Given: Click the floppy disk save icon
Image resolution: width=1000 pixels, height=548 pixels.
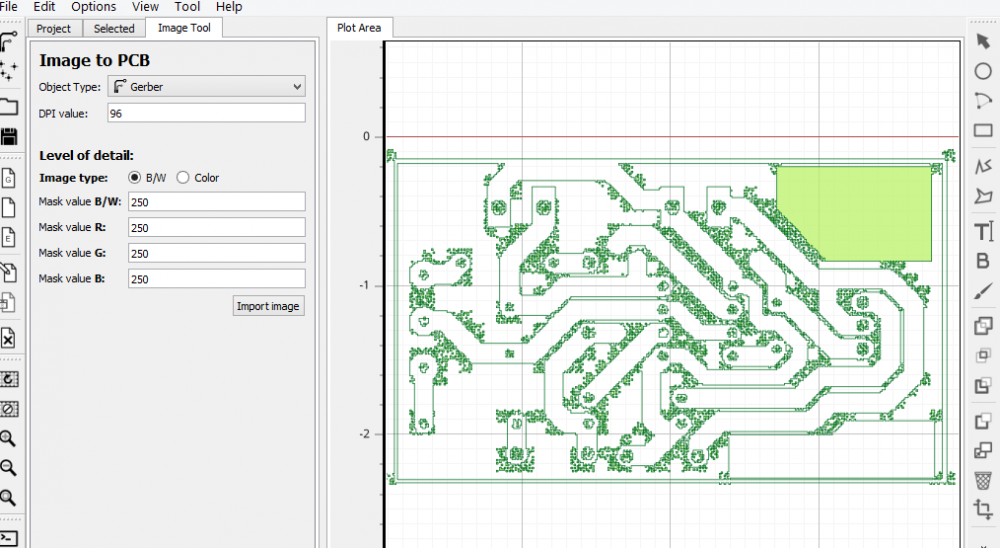Looking at the screenshot, I should pos(9,136).
